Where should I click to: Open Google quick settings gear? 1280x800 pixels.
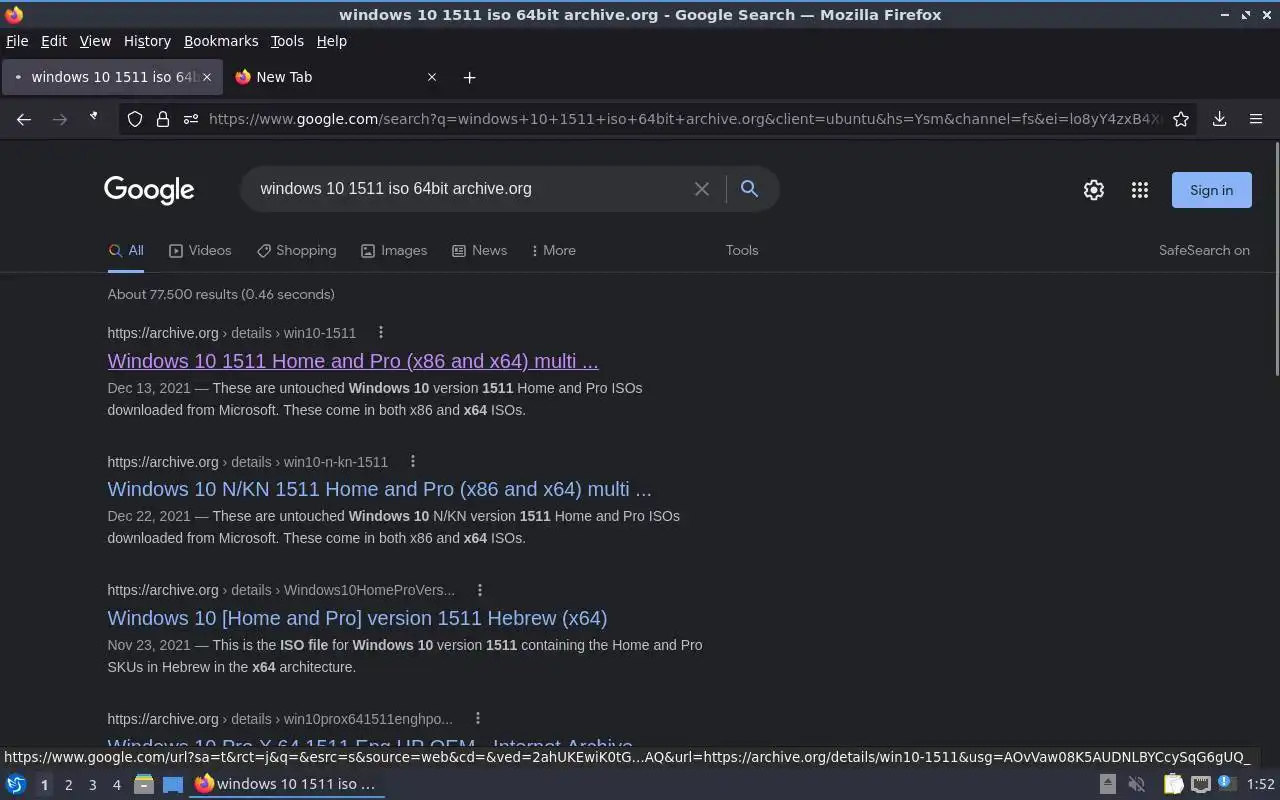(1094, 190)
